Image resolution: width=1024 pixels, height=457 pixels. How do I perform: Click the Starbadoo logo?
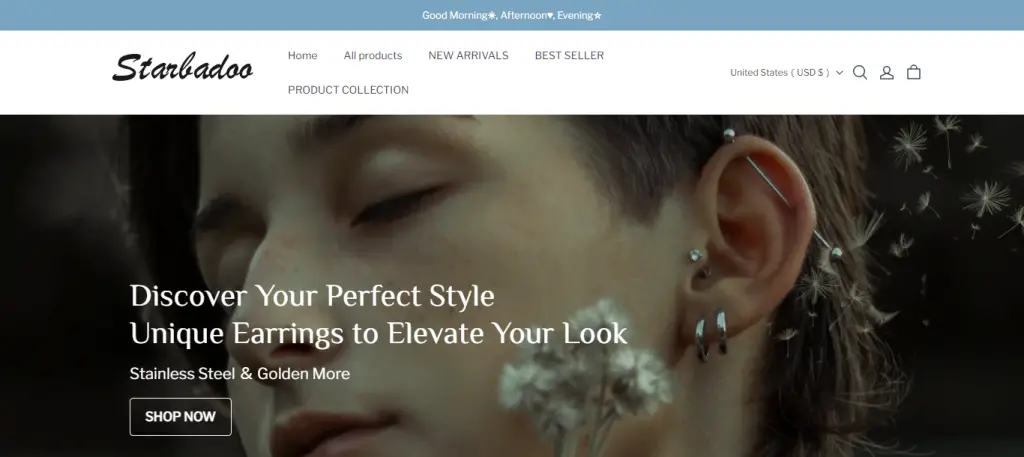(182, 68)
